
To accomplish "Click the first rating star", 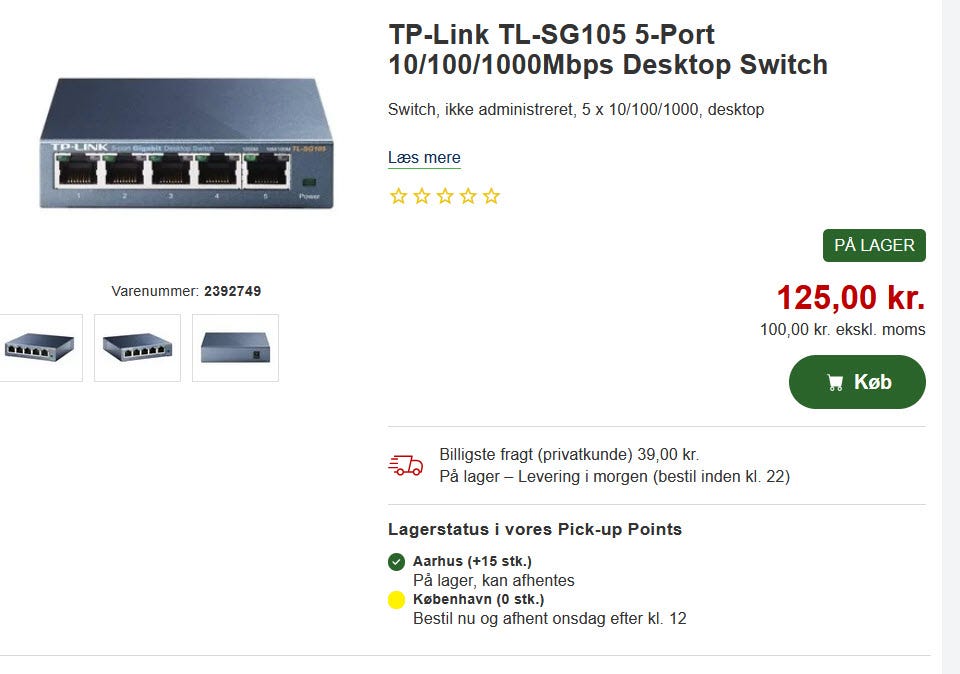I will click(x=398, y=196).
